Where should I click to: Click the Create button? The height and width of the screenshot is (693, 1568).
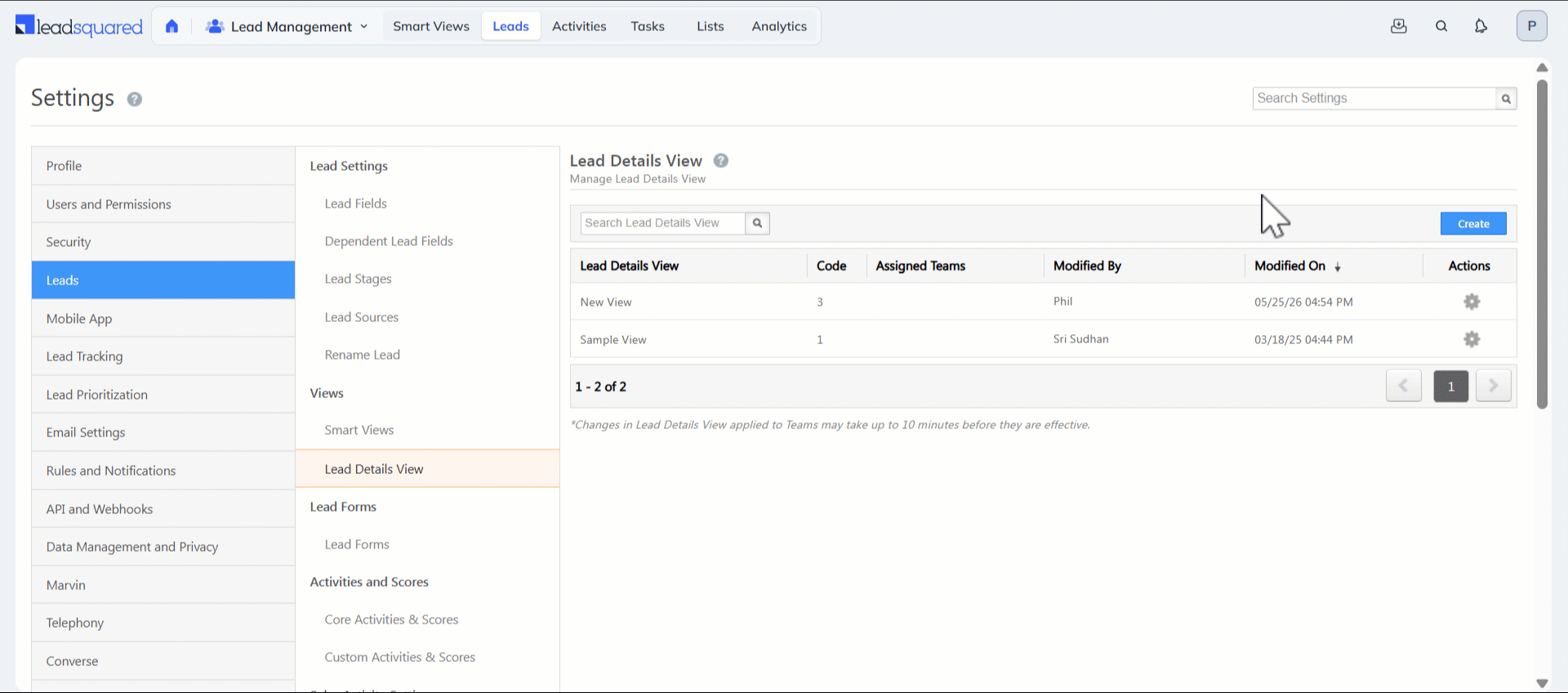click(x=1473, y=224)
